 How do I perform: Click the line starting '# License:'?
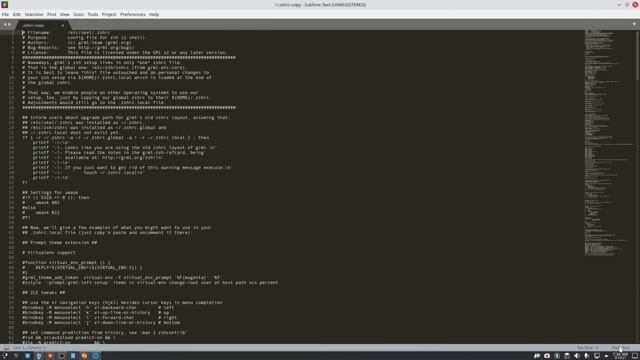[x=124, y=53]
